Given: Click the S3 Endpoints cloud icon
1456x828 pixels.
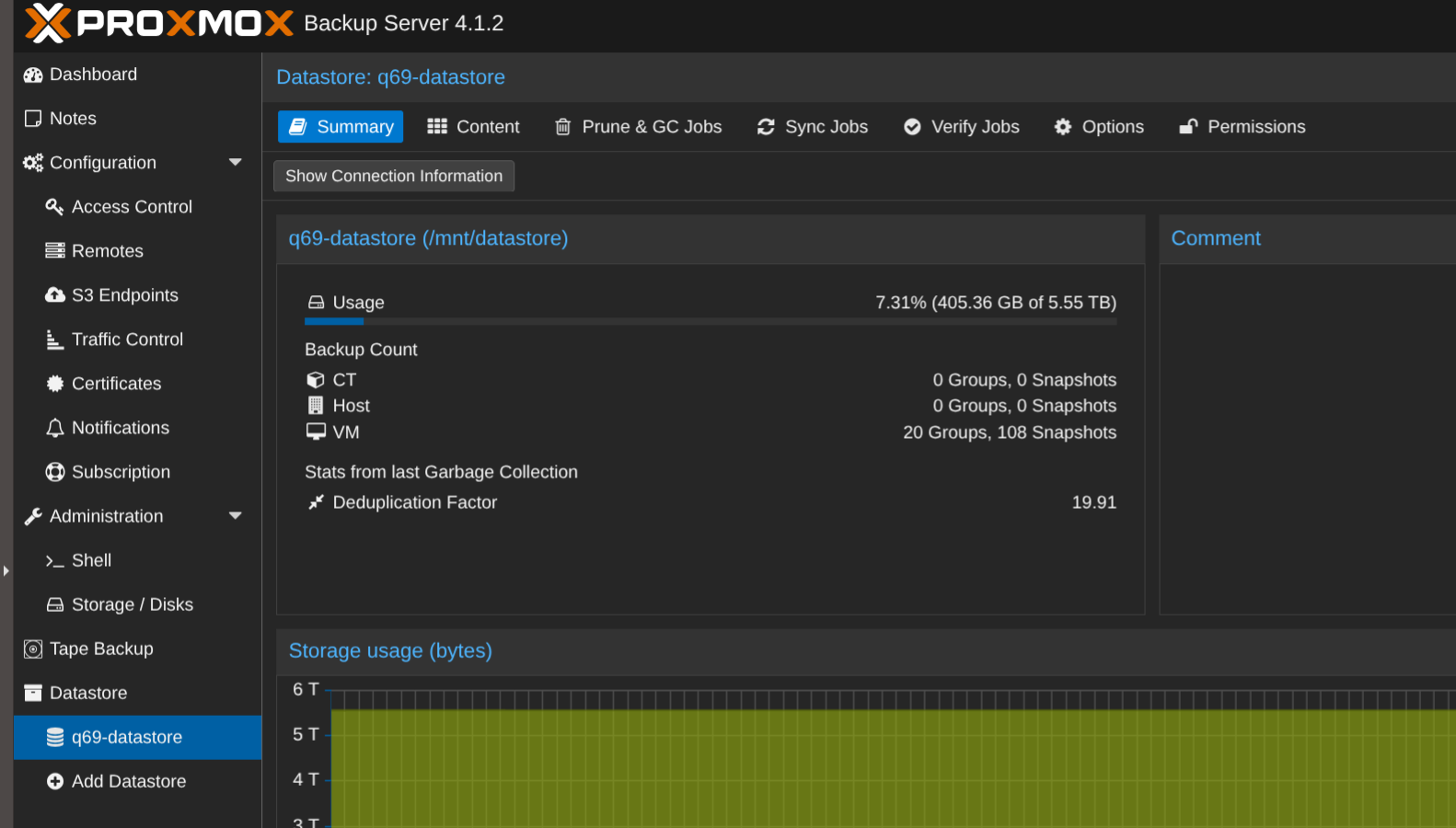Looking at the screenshot, I should [x=55, y=295].
